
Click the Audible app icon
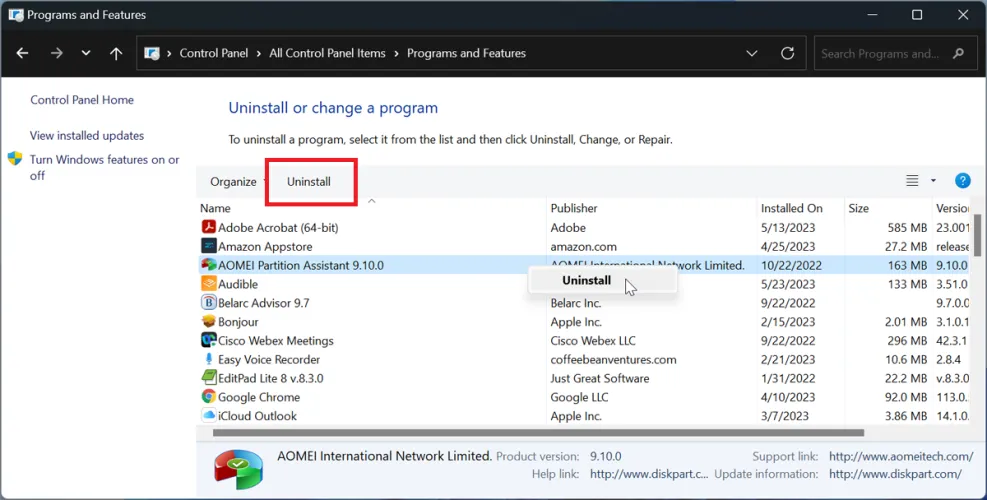[209, 284]
